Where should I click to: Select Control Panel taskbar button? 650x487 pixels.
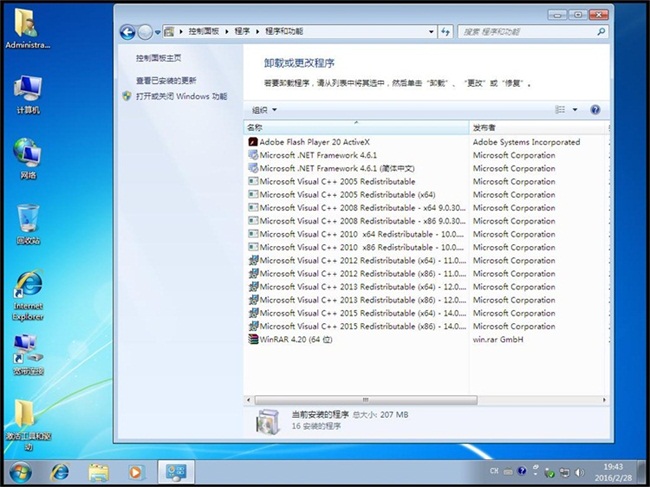pyautogui.click(x=176, y=472)
